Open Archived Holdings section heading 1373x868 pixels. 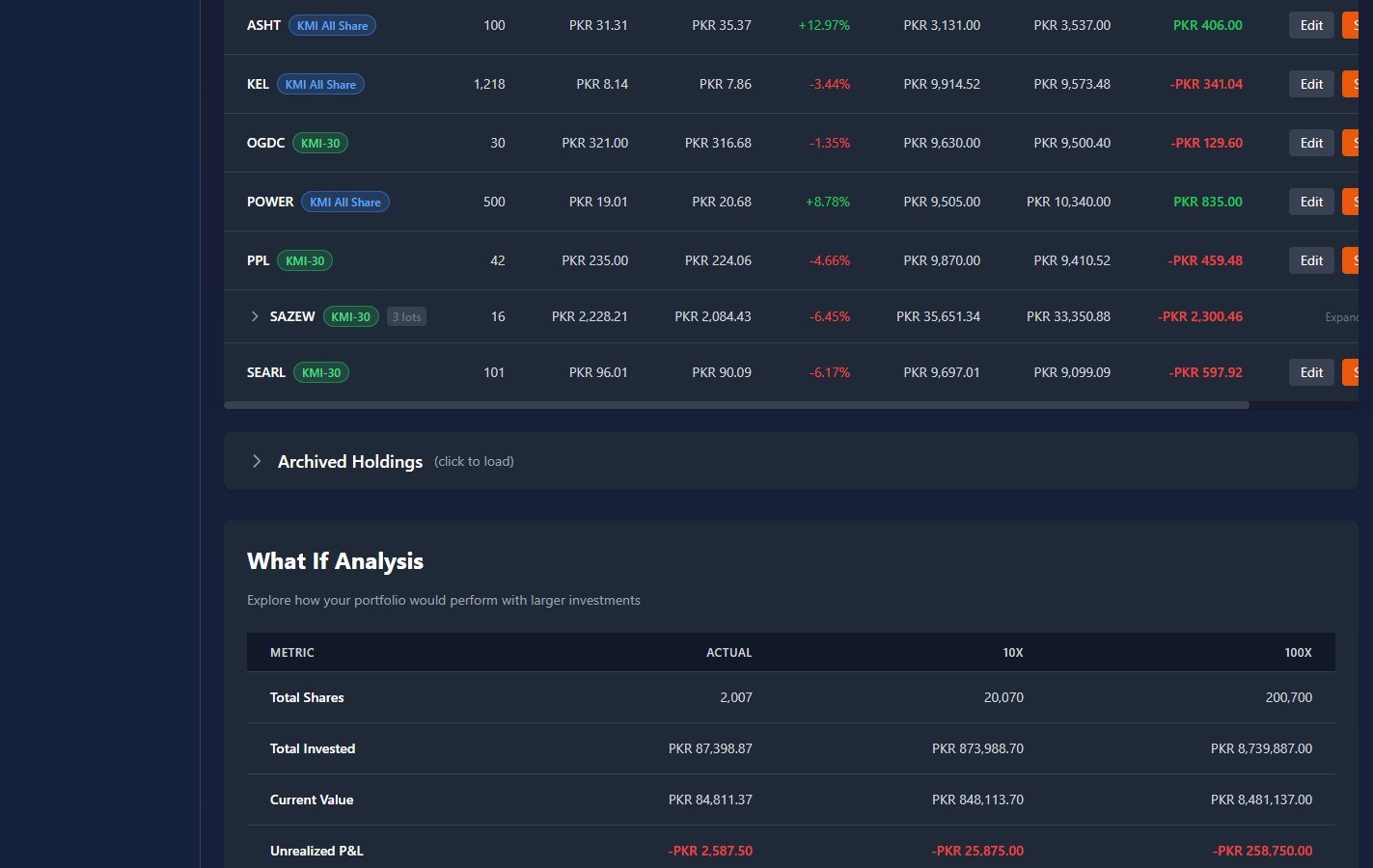tap(350, 462)
